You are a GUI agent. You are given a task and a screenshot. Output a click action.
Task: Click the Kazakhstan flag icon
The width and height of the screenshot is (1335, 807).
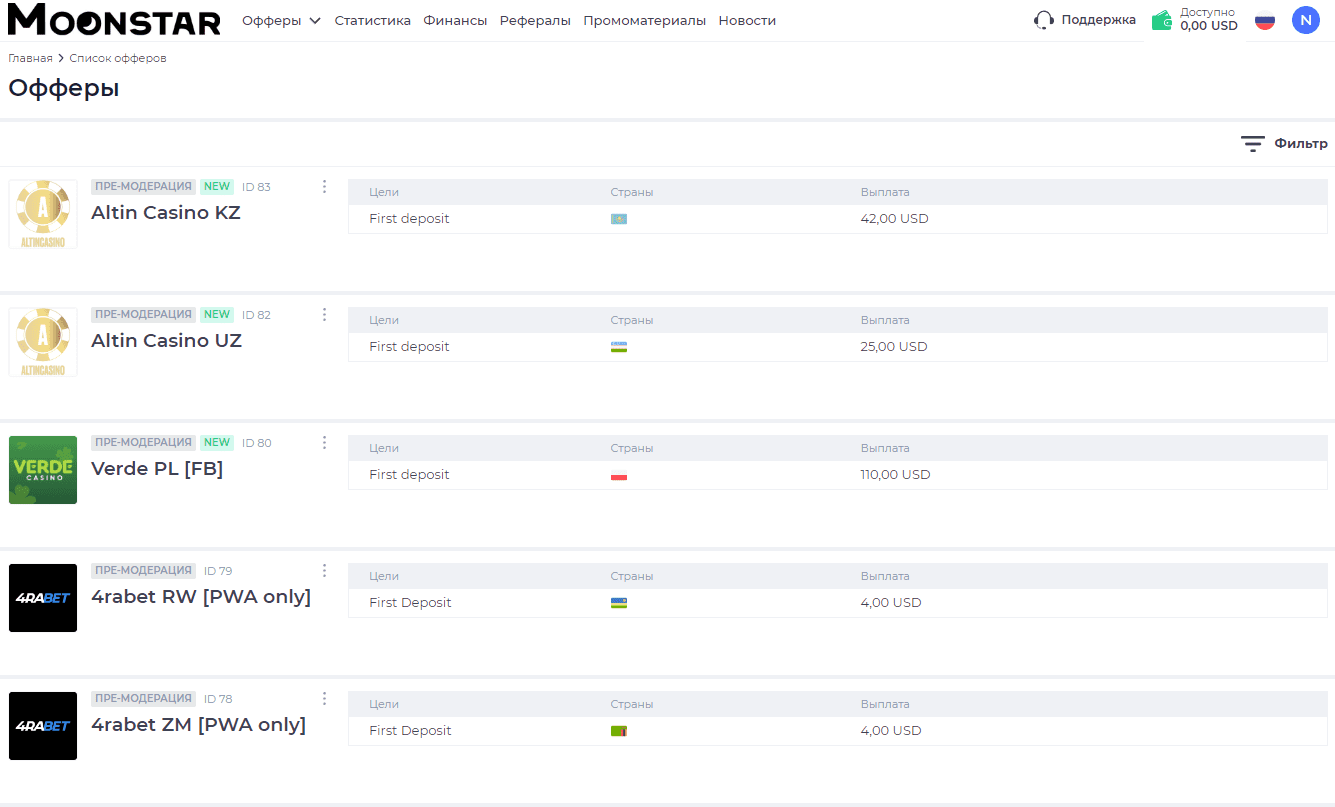(619, 219)
